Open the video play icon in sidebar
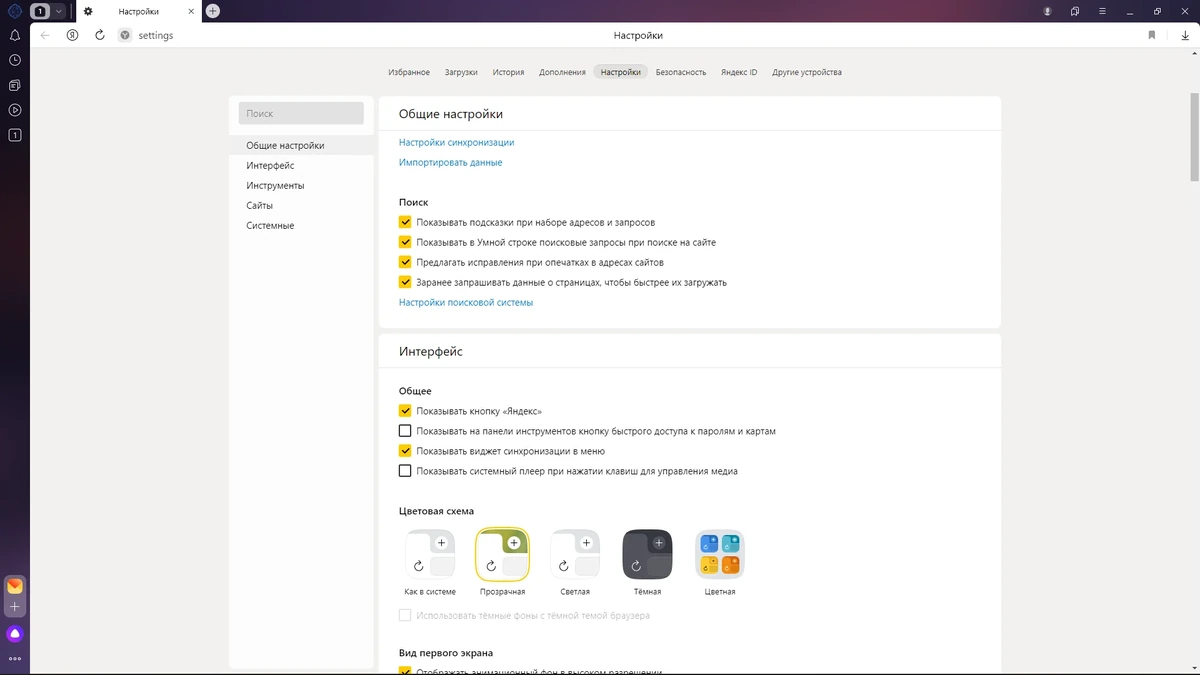 point(15,110)
